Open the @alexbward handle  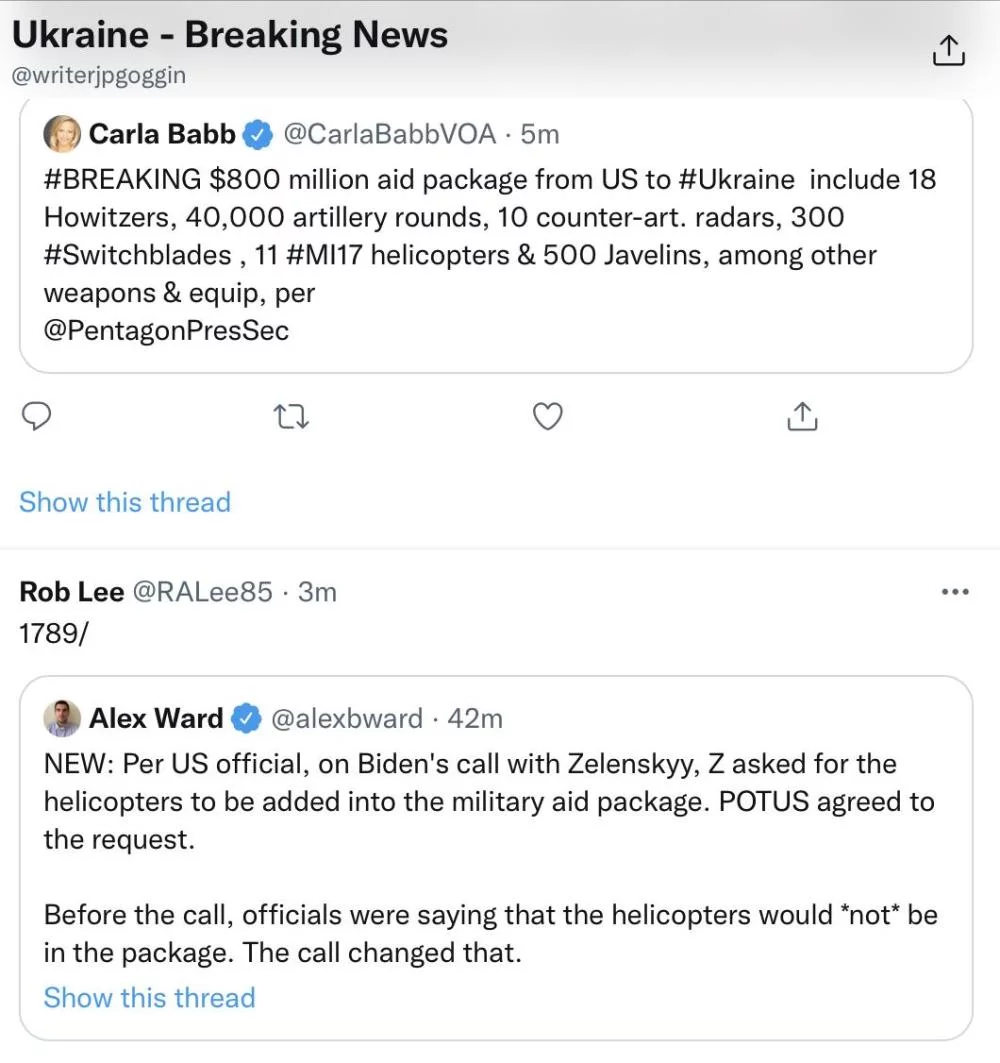click(347, 718)
